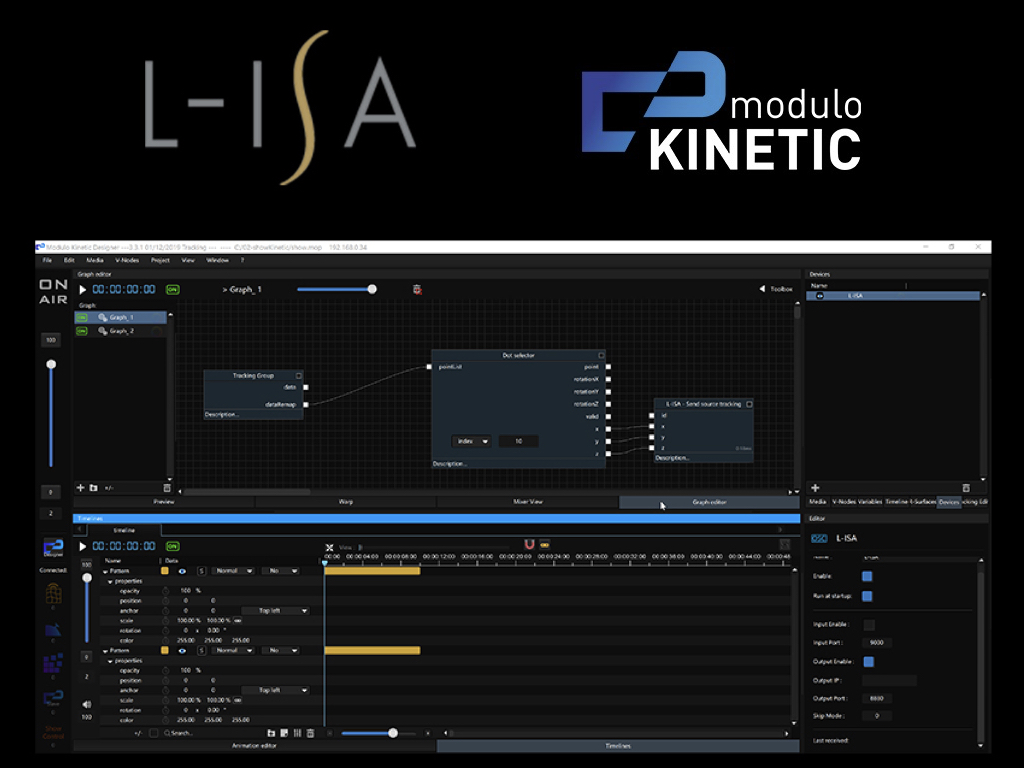Click the timeline columns icon at bottom
The image size is (1024, 768).
297,733
